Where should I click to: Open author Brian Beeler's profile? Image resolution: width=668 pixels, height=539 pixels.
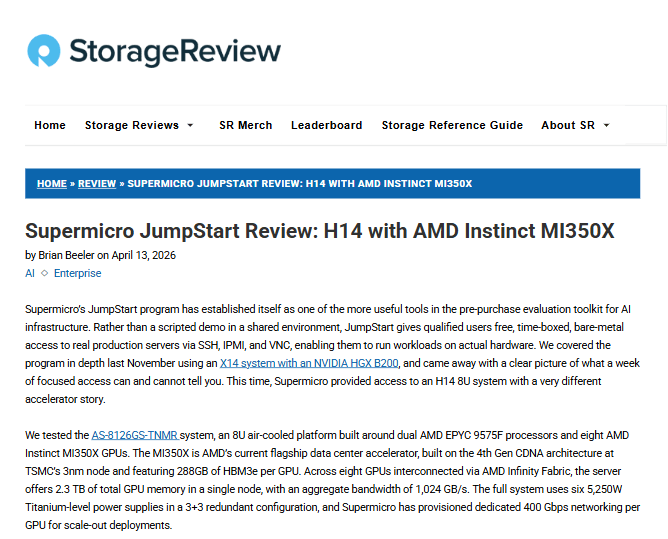(65, 255)
